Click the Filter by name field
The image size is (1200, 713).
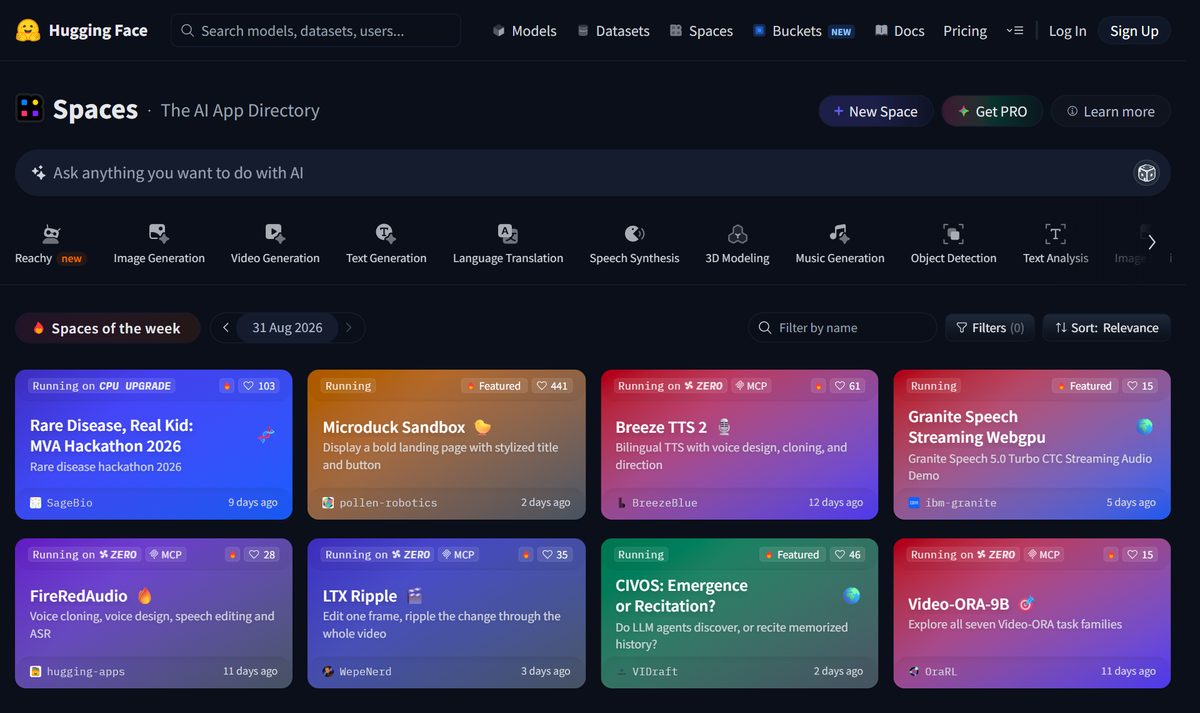(842, 328)
